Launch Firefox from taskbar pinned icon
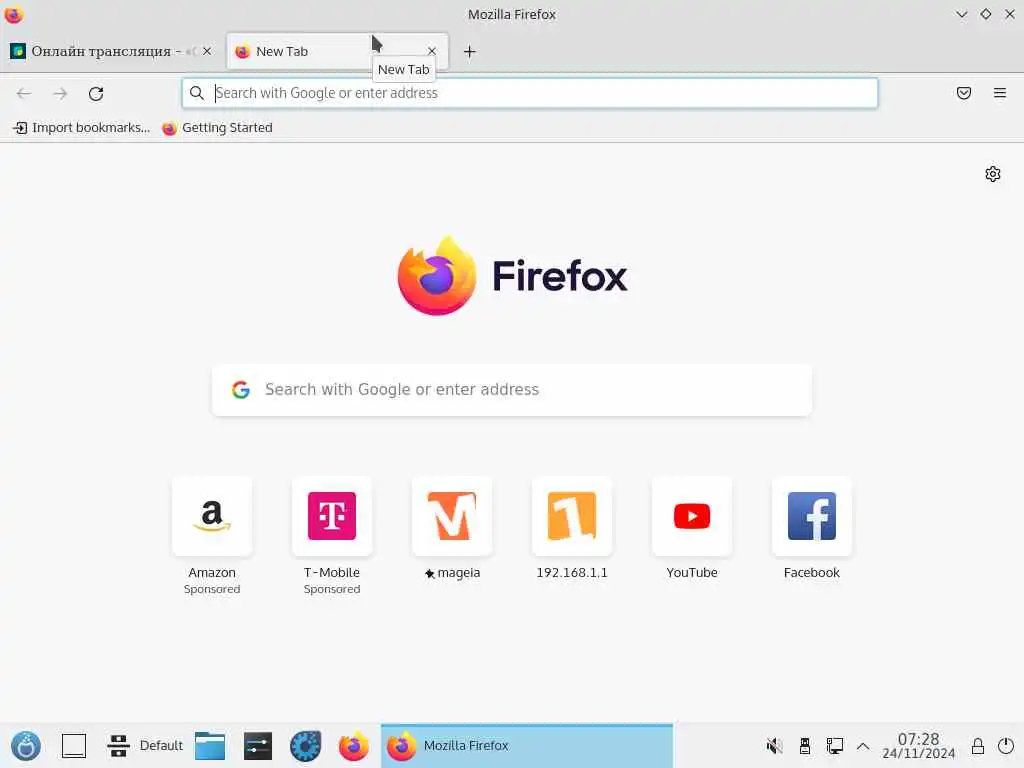The image size is (1024, 768). (353, 746)
